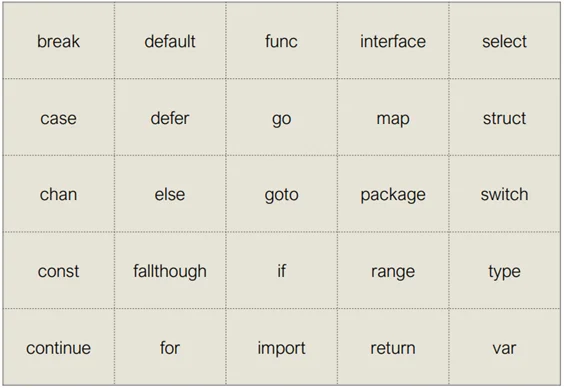
Task: Click the 'continue' keyword
Action: [x=59, y=348]
